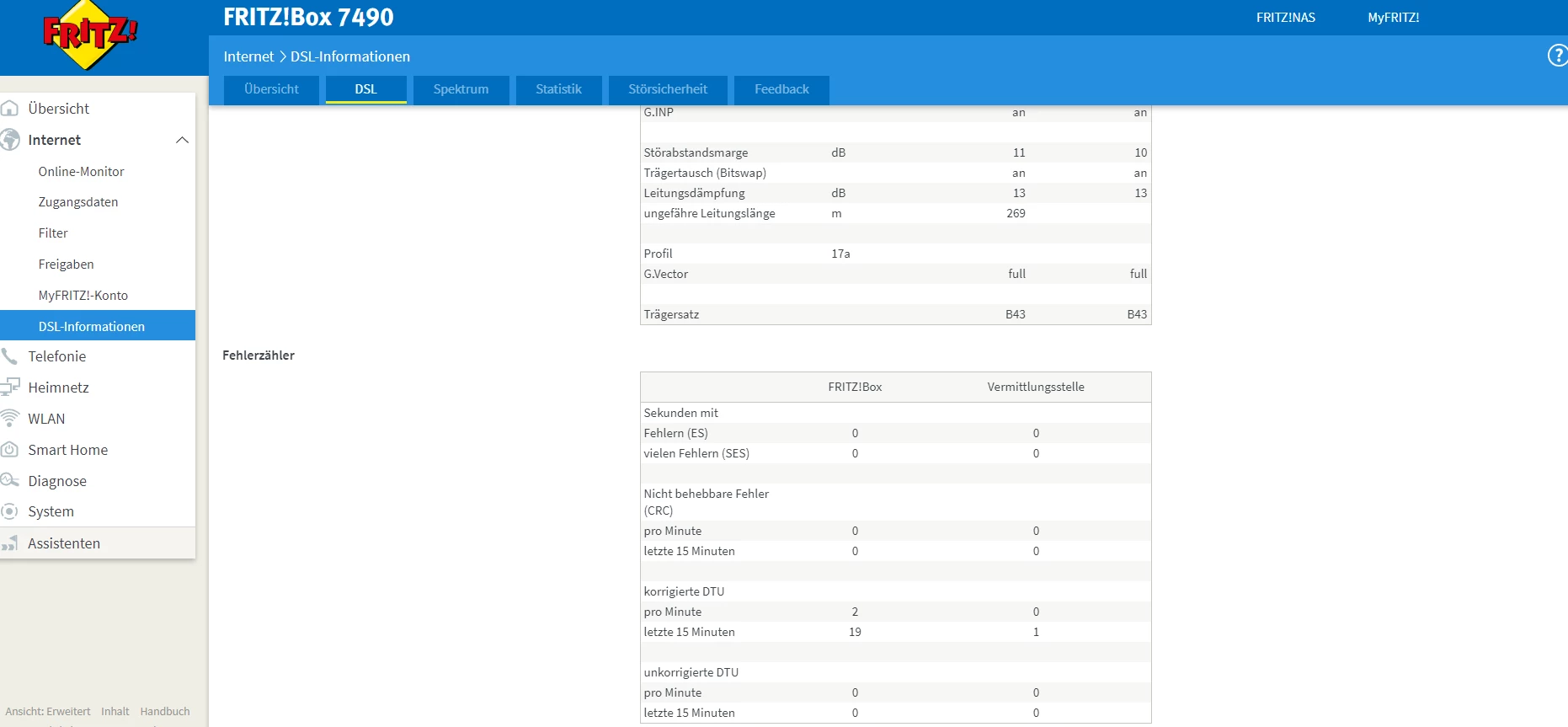Click the Smart Home icon
1568x727 pixels.
(10, 450)
